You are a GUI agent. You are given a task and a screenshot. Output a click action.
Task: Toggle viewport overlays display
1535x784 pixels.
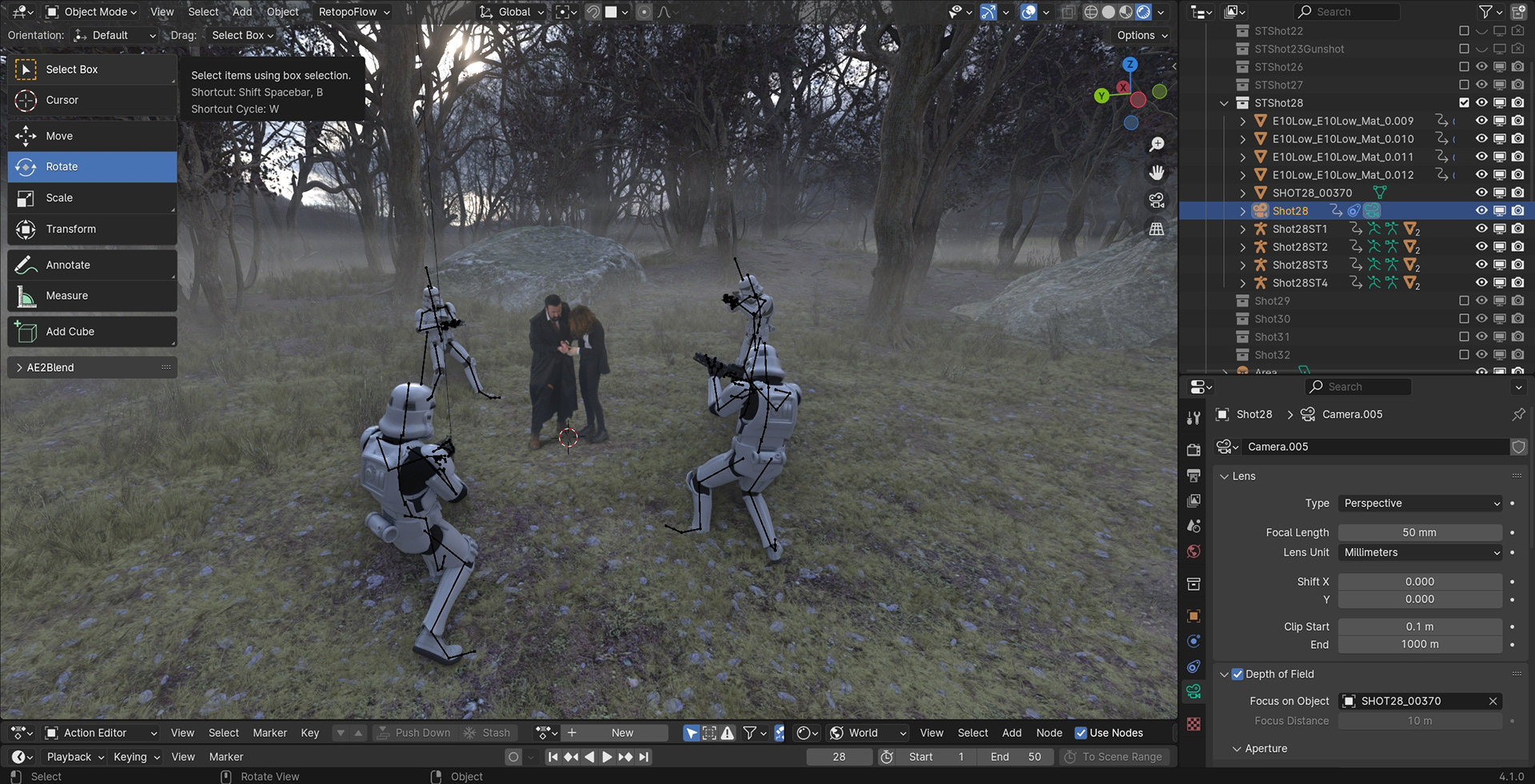(1029, 12)
